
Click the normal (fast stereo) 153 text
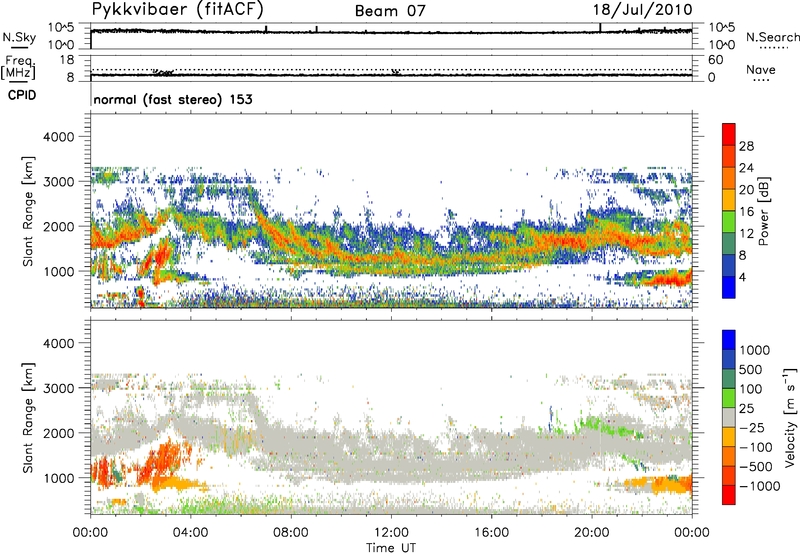click(x=173, y=99)
